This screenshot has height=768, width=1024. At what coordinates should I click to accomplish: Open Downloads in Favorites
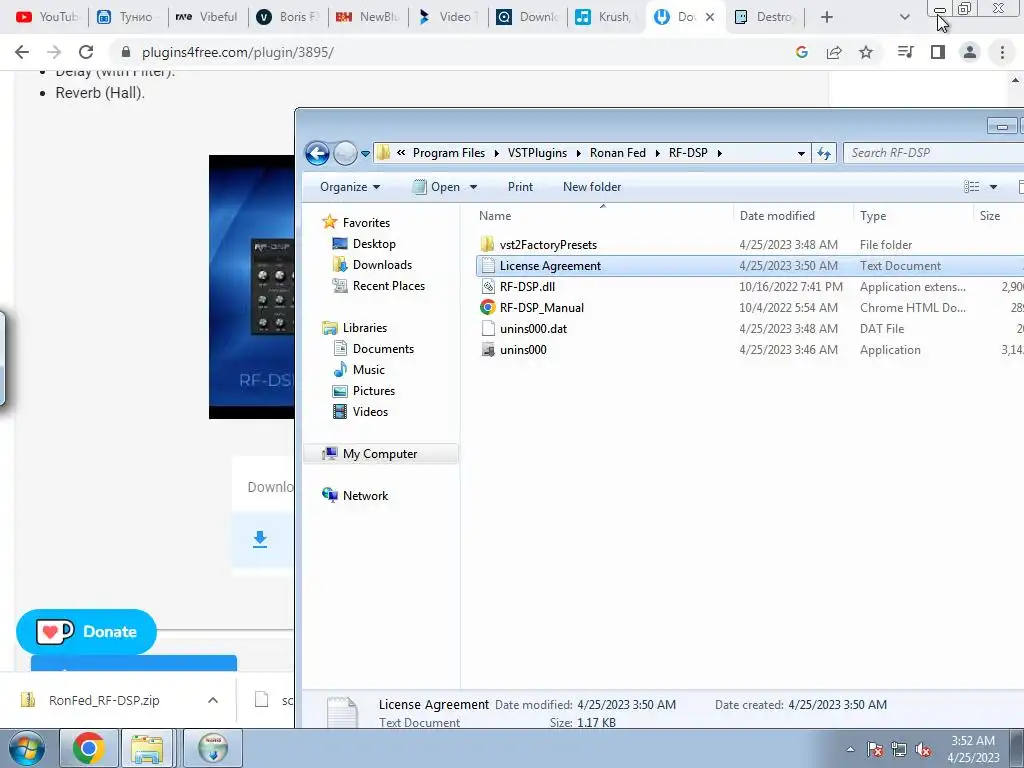pos(382,264)
